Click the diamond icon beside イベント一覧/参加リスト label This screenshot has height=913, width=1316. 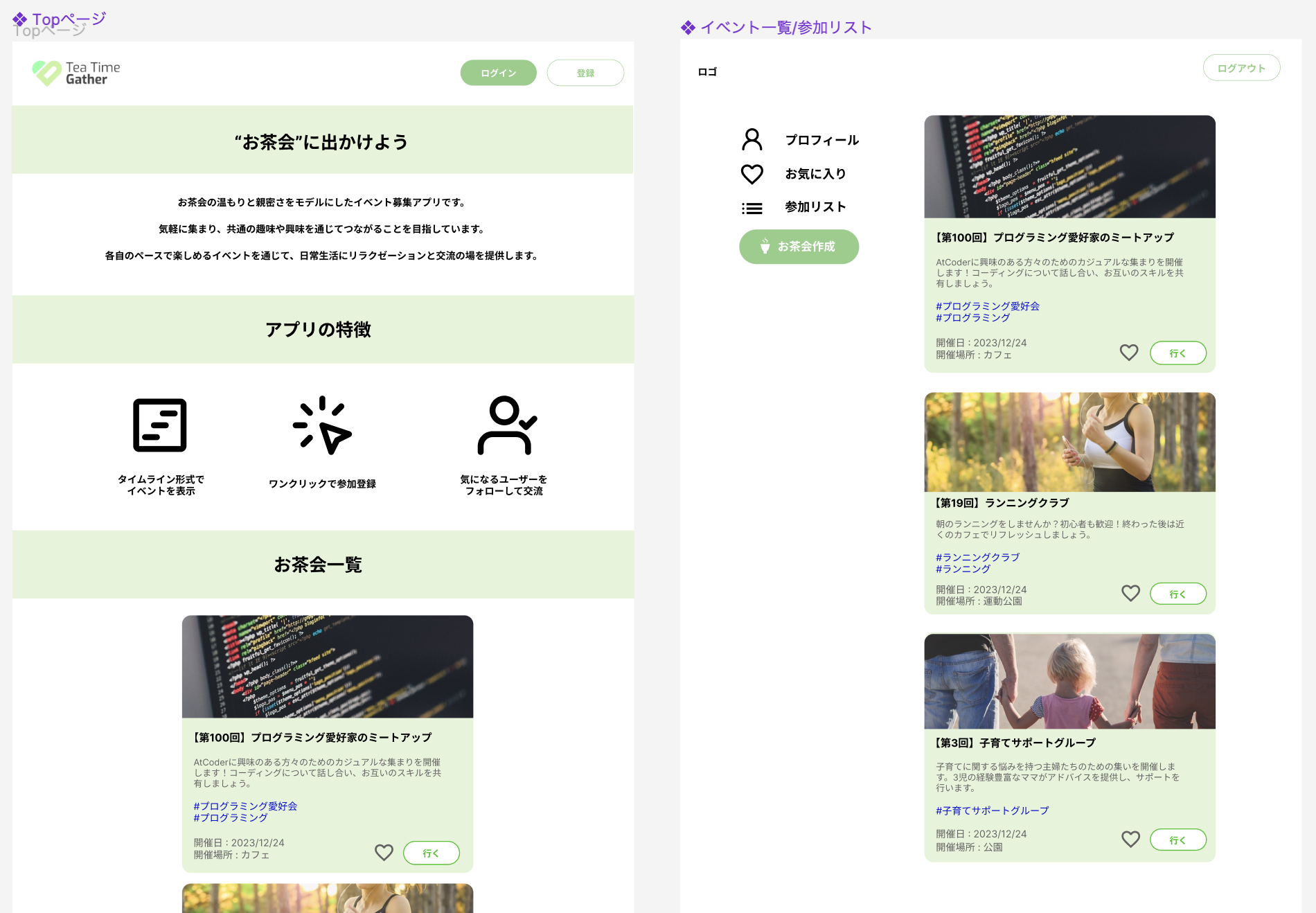(x=687, y=27)
